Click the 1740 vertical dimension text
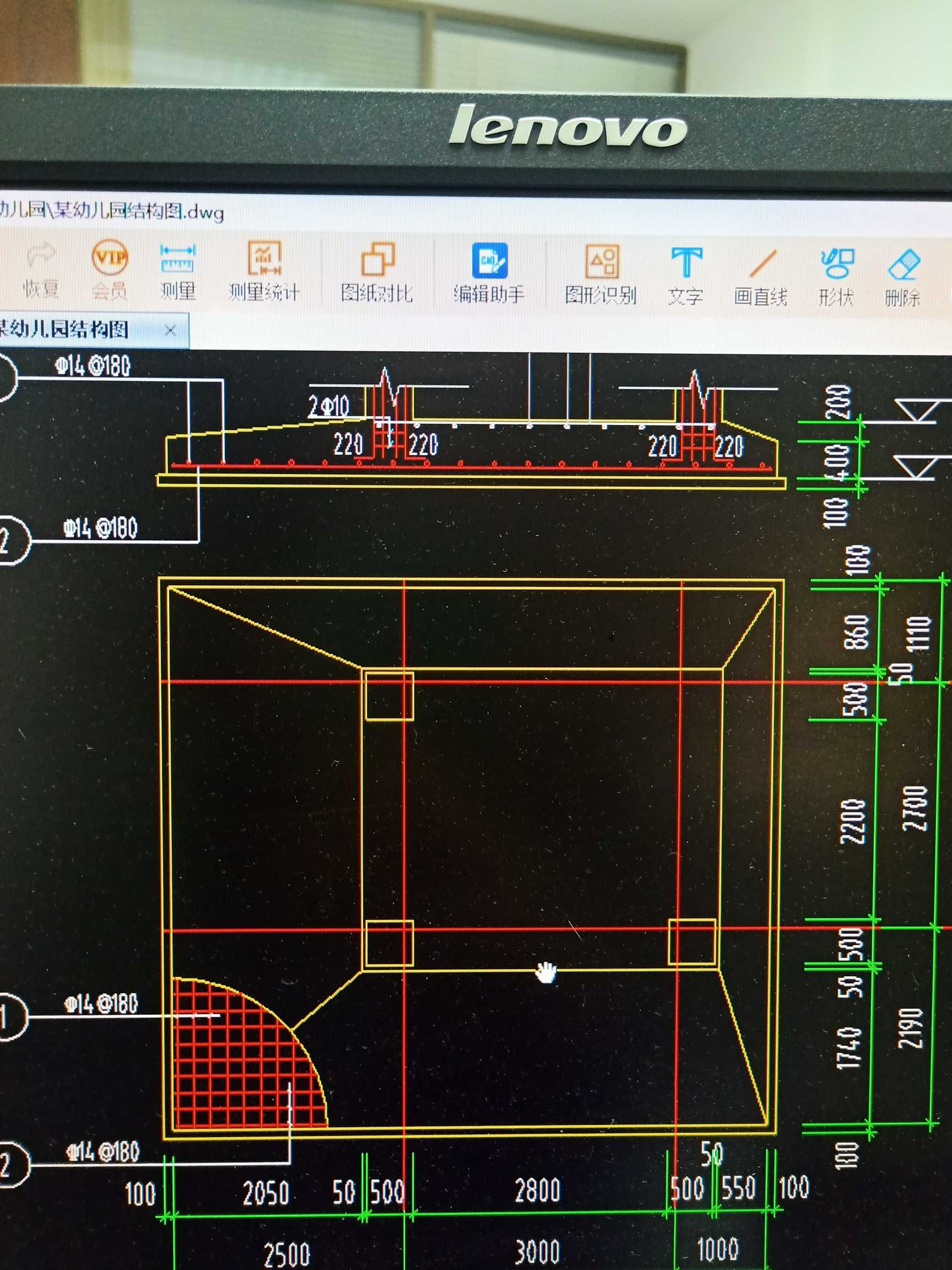952x1270 pixels. 850,1049
